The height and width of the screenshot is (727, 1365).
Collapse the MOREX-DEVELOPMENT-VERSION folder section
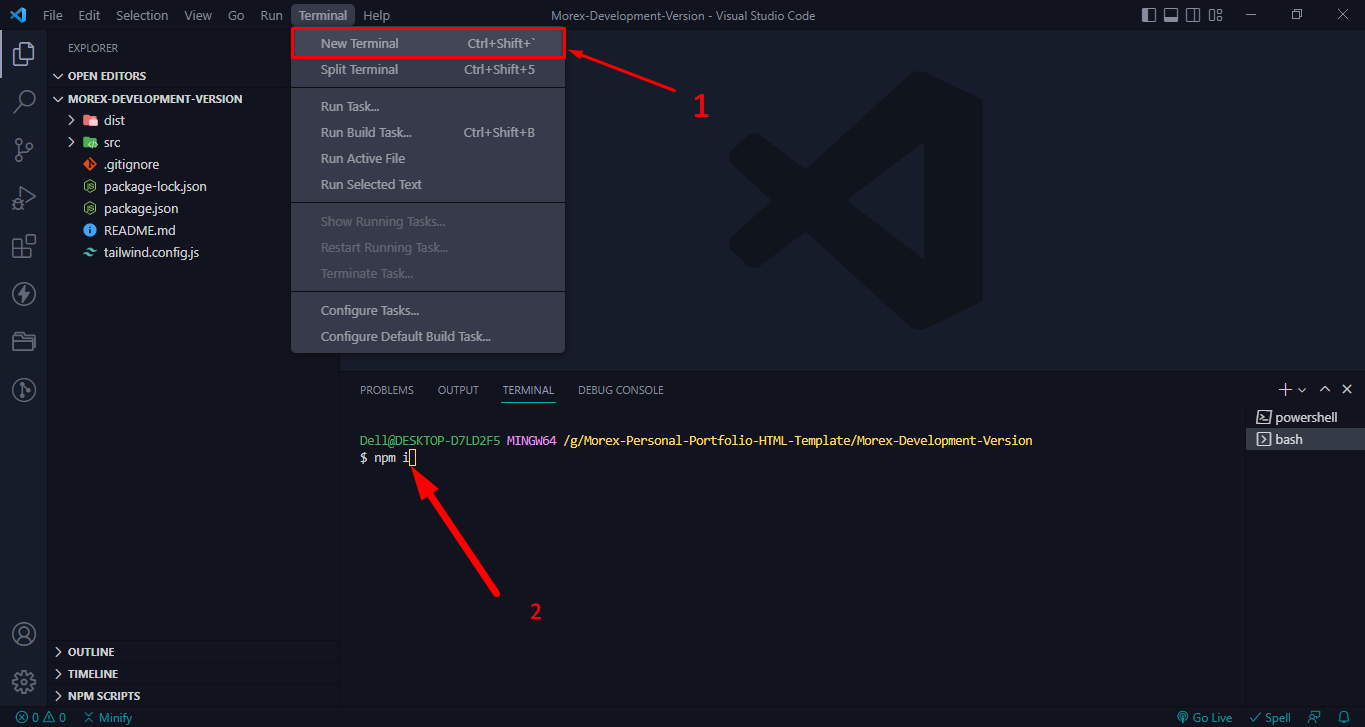[x=195, y=99]
